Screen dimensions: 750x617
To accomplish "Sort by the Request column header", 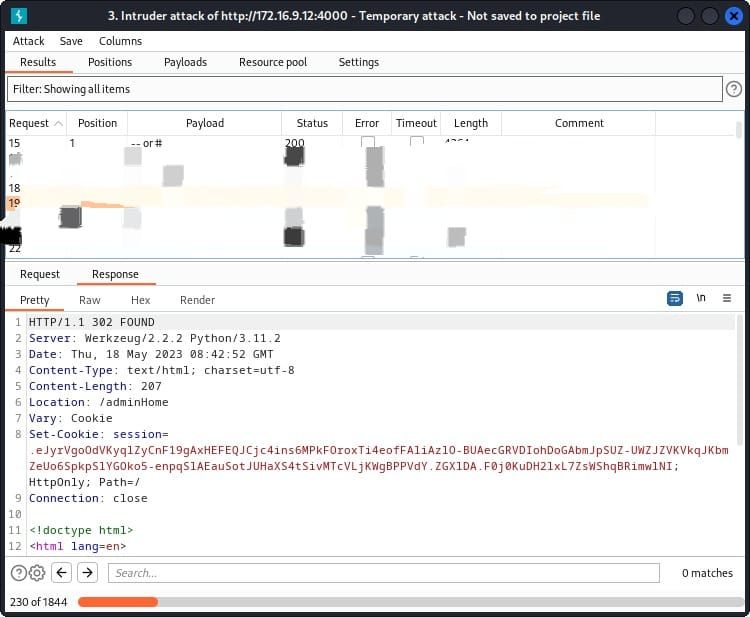I will (35, 123).
